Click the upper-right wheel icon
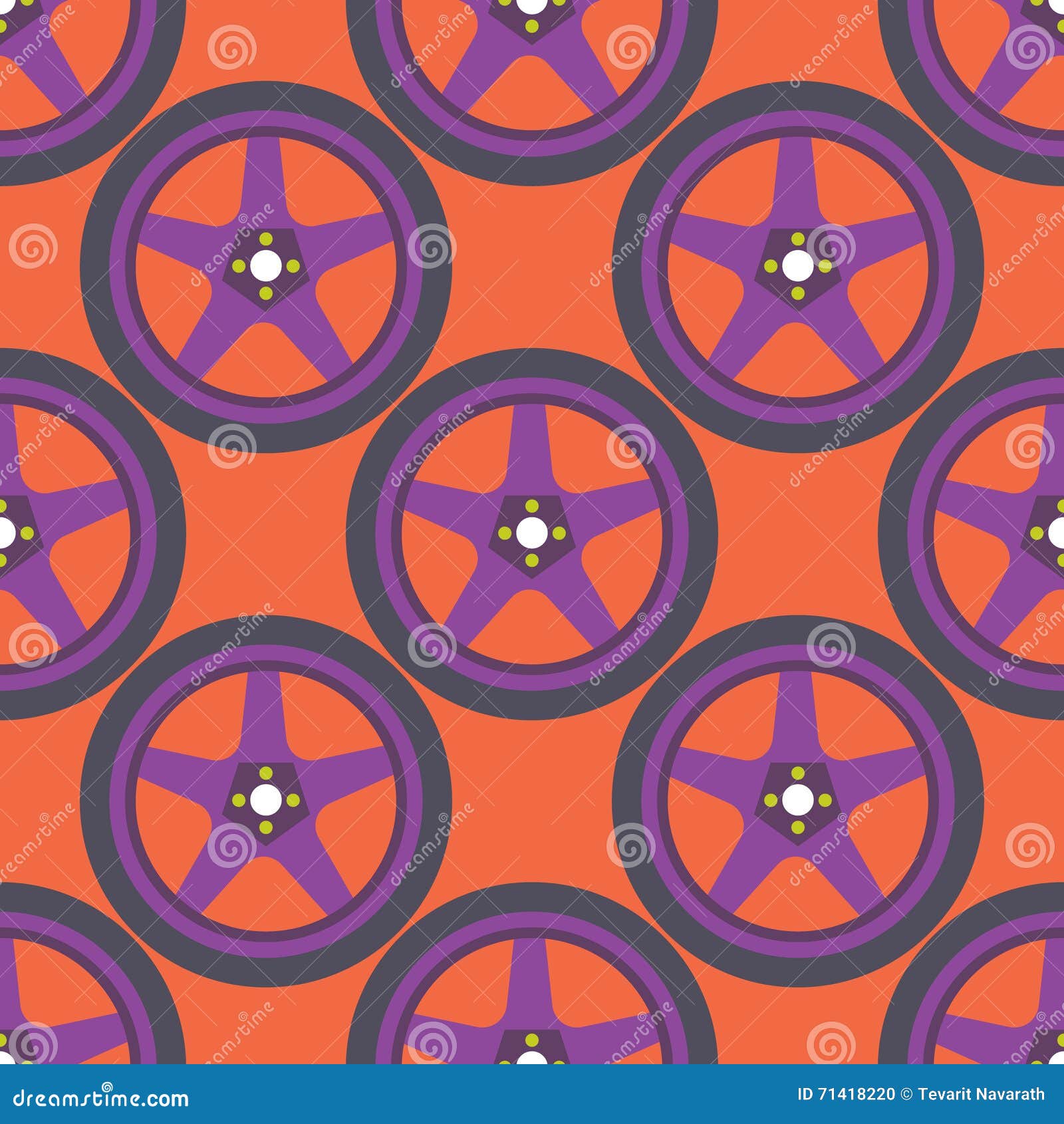The width and height of the screenshot is (1064, 1124). tap(798, 266)
